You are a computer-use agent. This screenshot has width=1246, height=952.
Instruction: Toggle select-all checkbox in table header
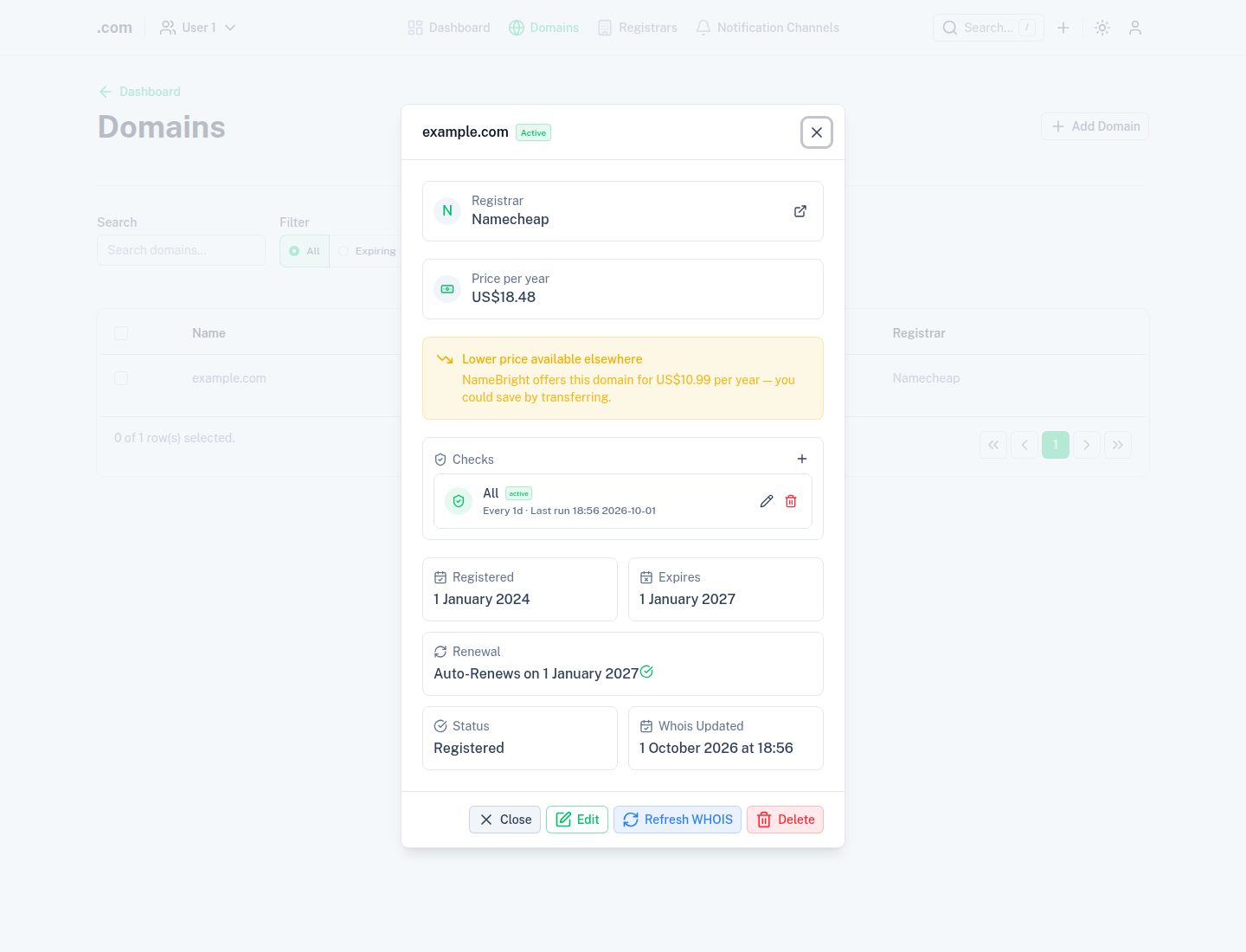[x=121, y=333]
